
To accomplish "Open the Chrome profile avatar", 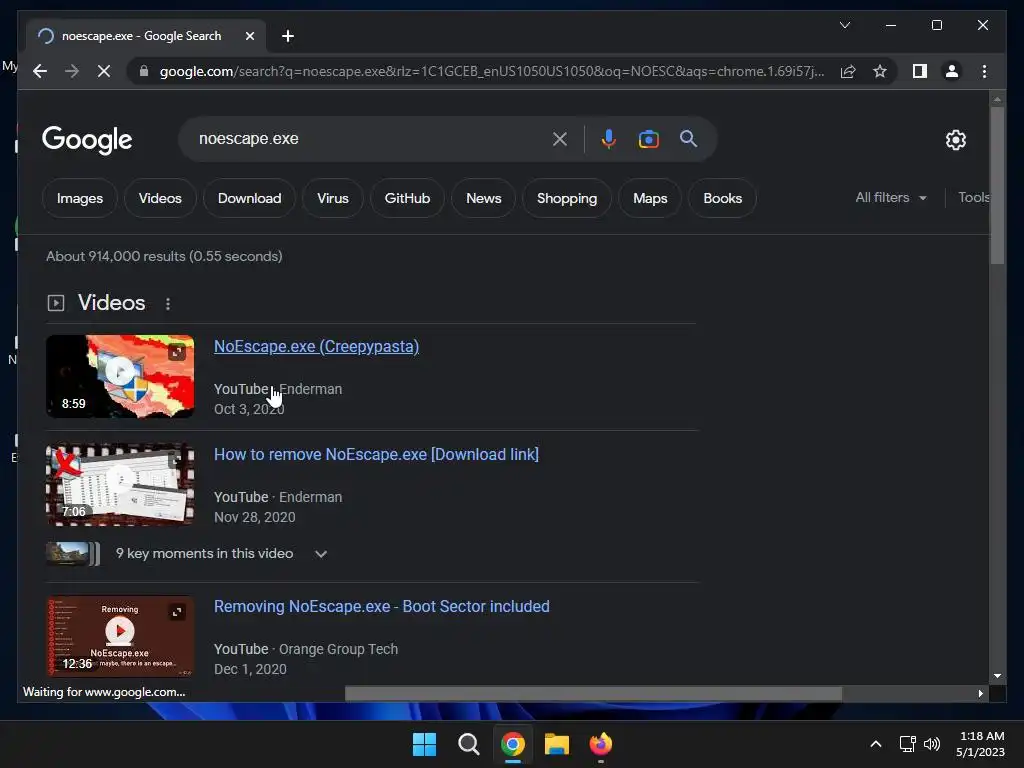I will pos(952,71).
